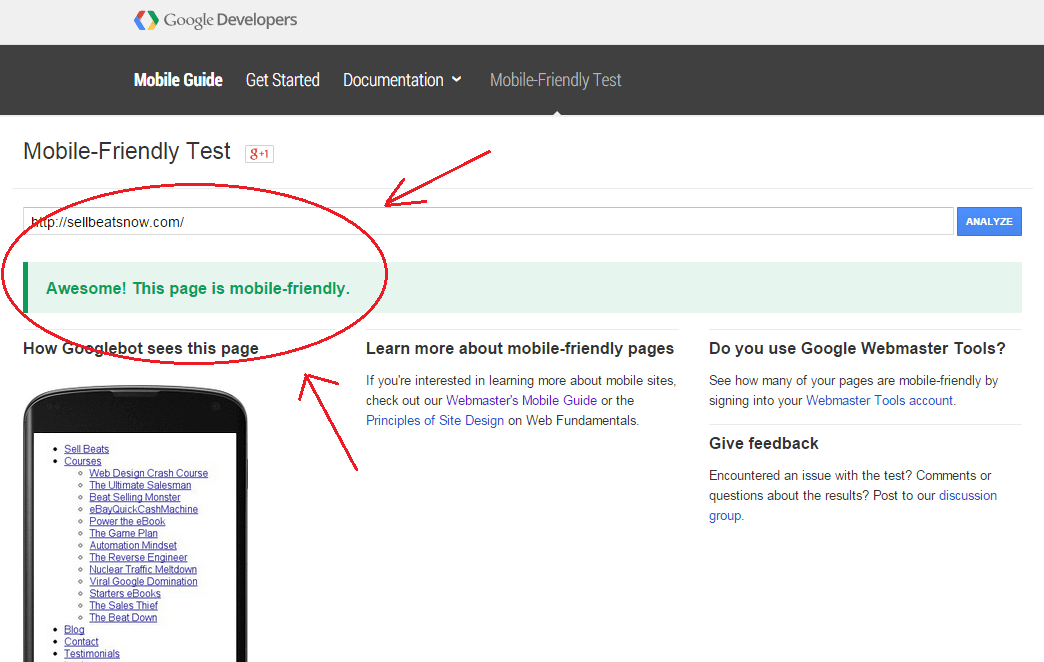Open The Game Plan link
1044x662 pixels.
click(123, 533)
